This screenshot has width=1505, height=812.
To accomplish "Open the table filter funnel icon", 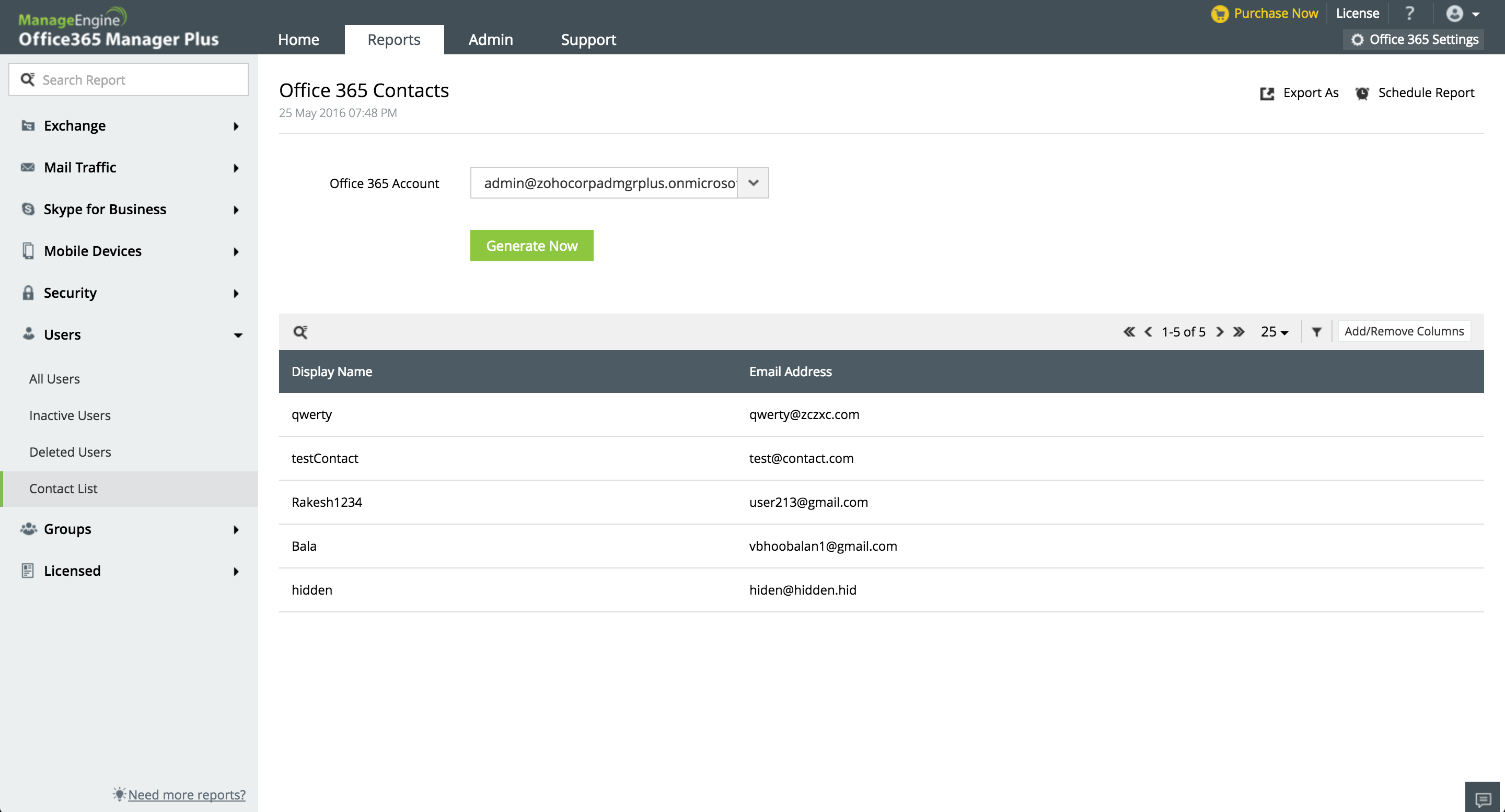I will coord(1316,332).
